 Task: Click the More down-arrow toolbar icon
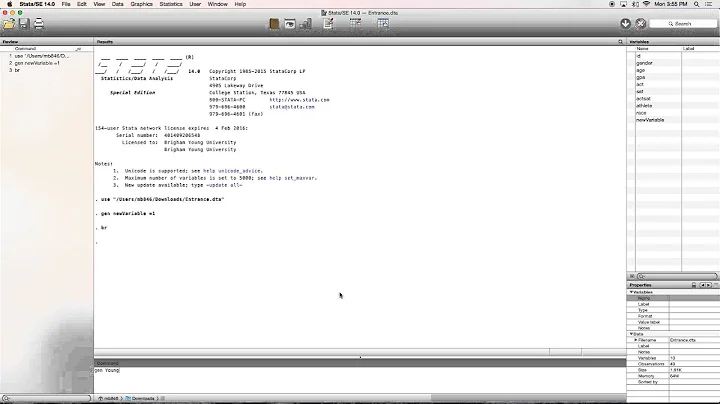pyautogui.click(x=625, y=23)
